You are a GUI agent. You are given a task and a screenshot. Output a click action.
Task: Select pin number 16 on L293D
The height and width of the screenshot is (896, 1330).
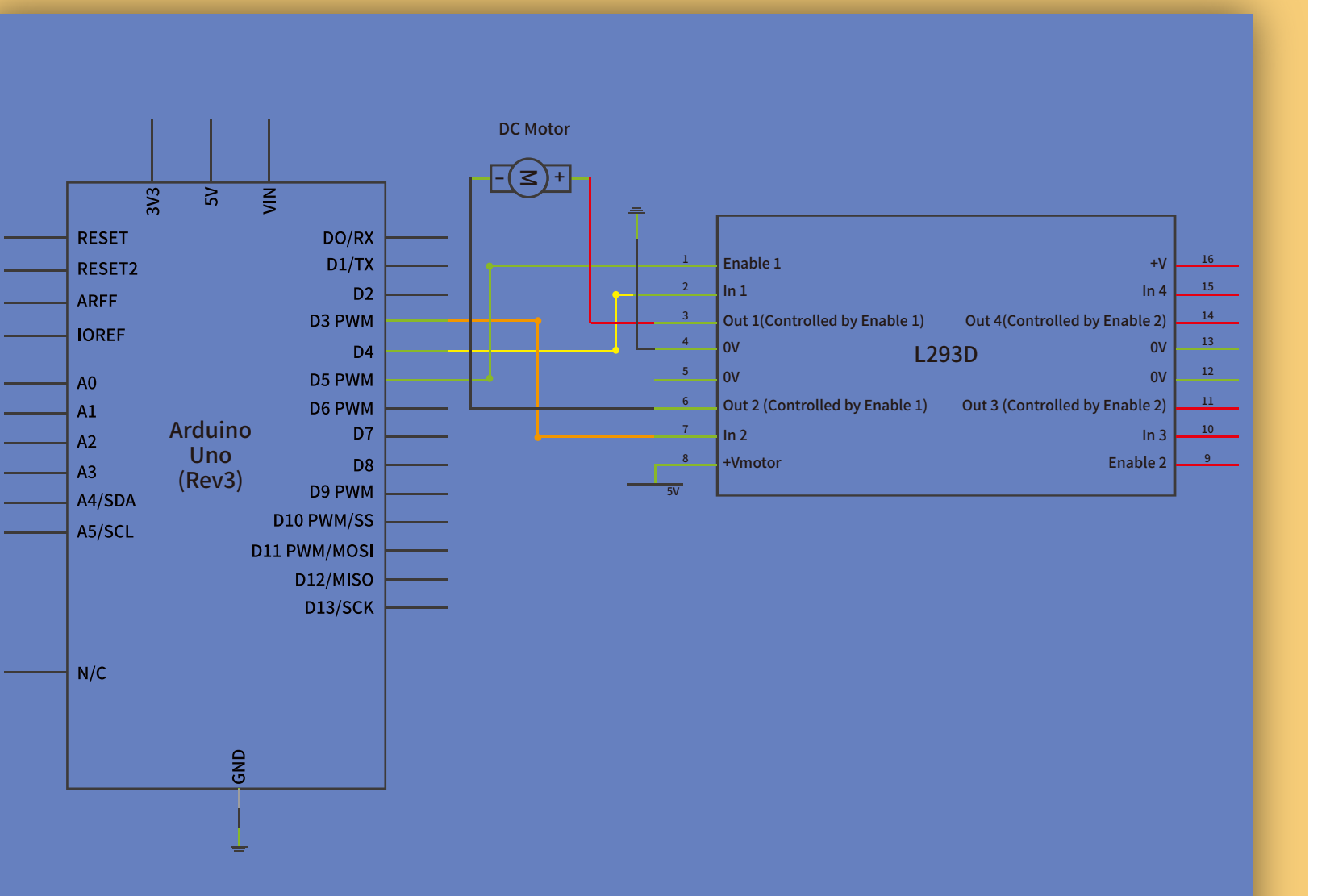click(1207, 259)
